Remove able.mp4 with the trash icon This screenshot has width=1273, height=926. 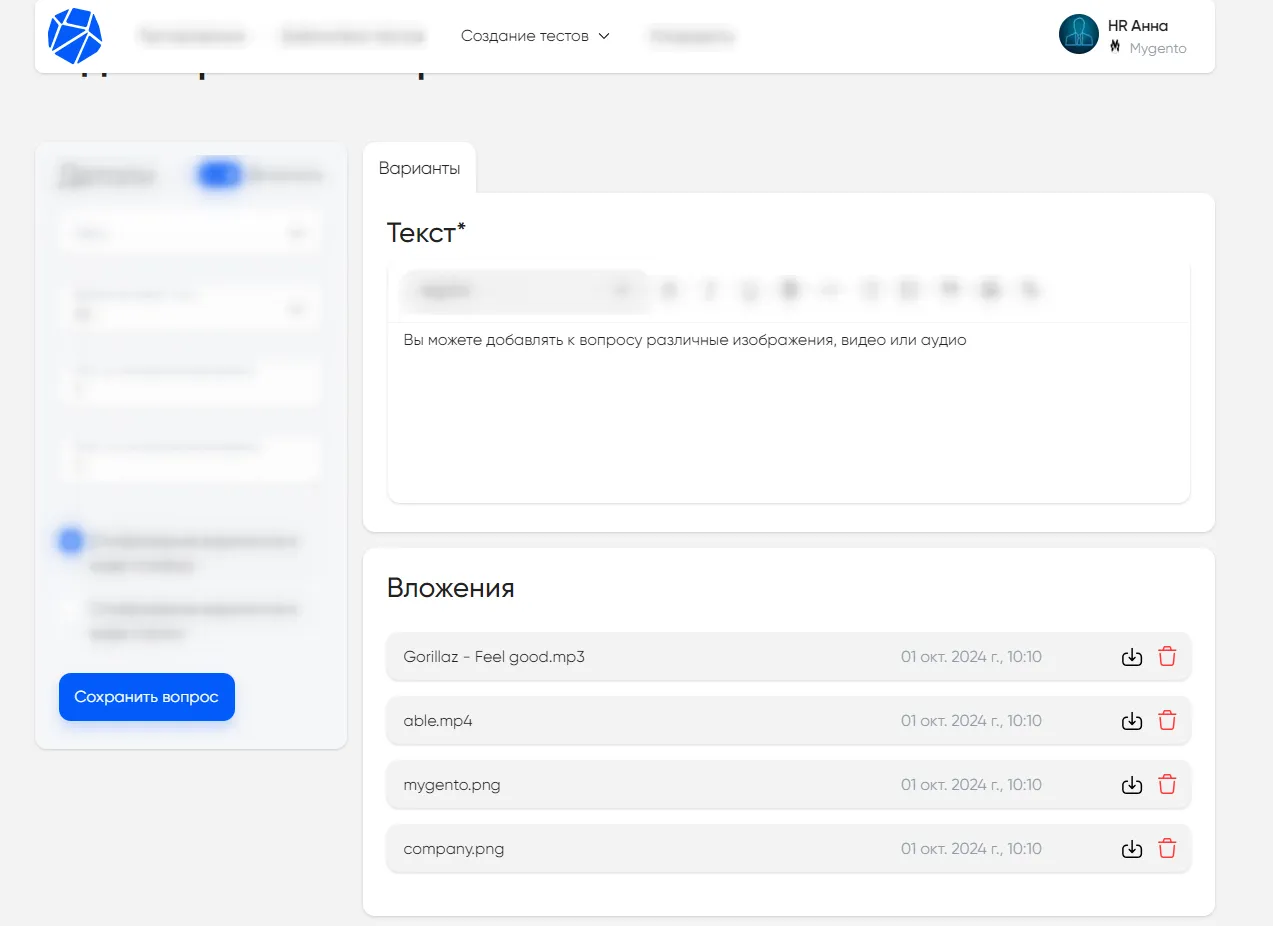(x=1167, y=721)
